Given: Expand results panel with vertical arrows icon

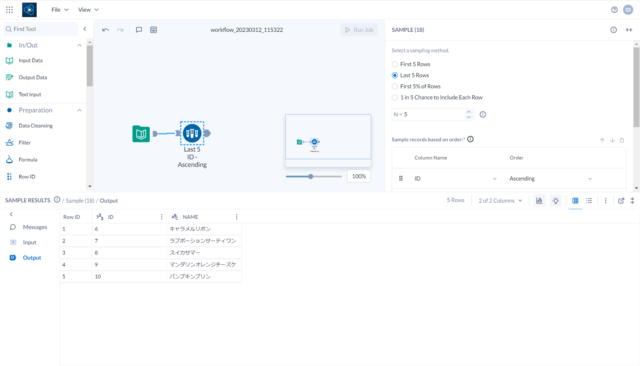Looking at the screenshot, I should point(632,200).
